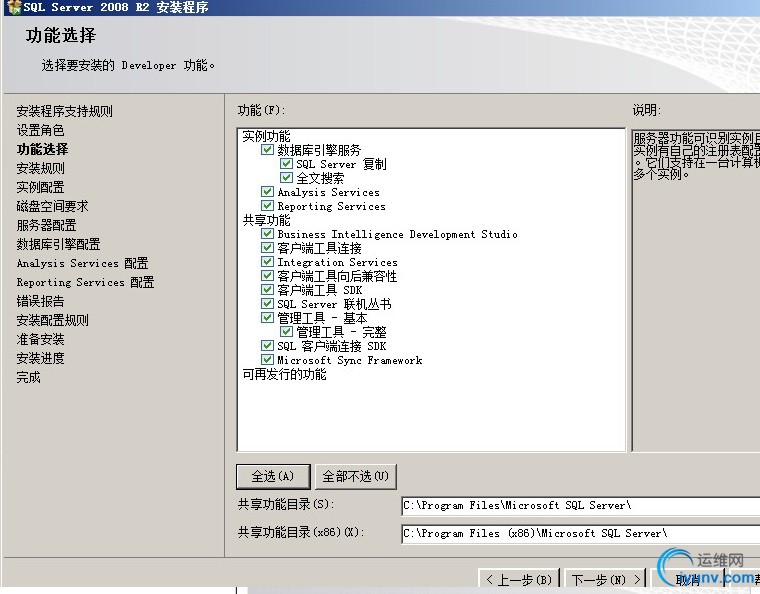Image resolution: width=760 pixels, height=594 pixels.
Task: Click the 数据库引擎服务 feature label
Action: point(319,150)
